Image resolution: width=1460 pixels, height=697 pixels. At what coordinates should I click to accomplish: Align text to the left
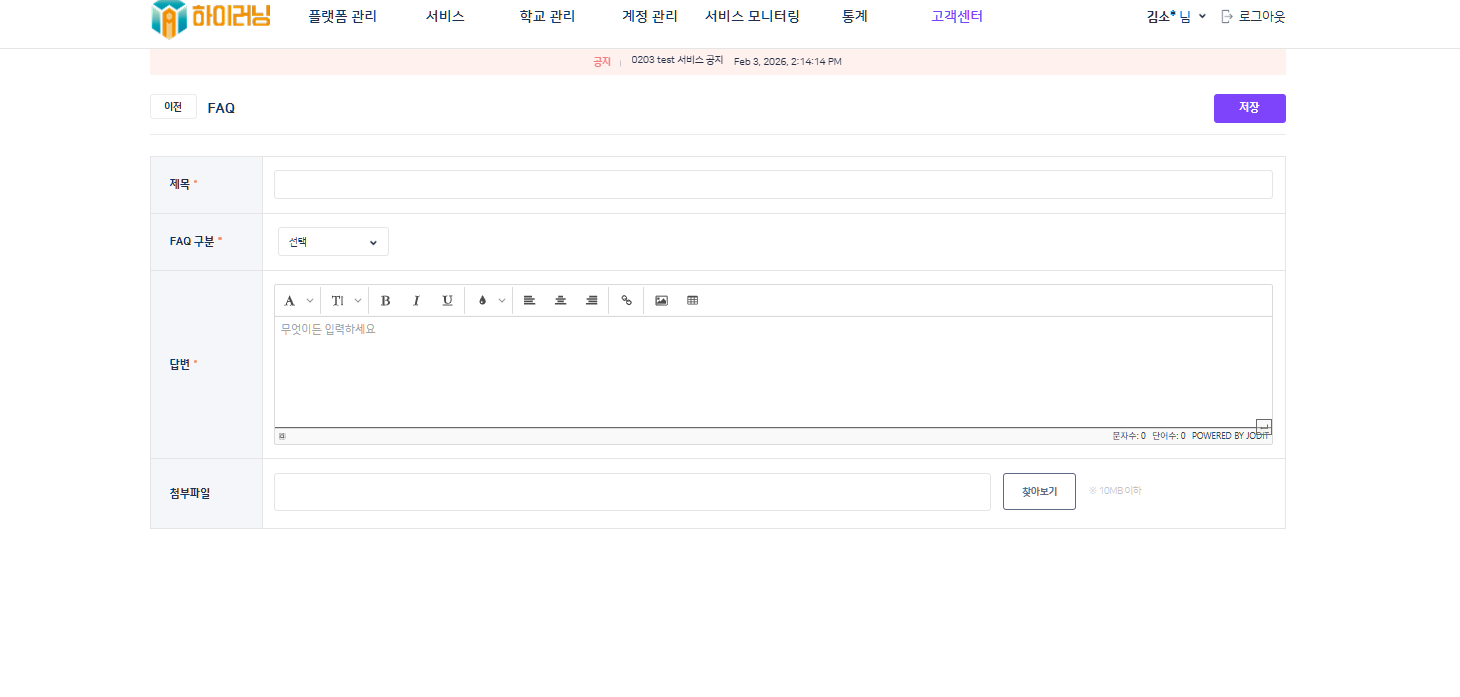[529, 300]
